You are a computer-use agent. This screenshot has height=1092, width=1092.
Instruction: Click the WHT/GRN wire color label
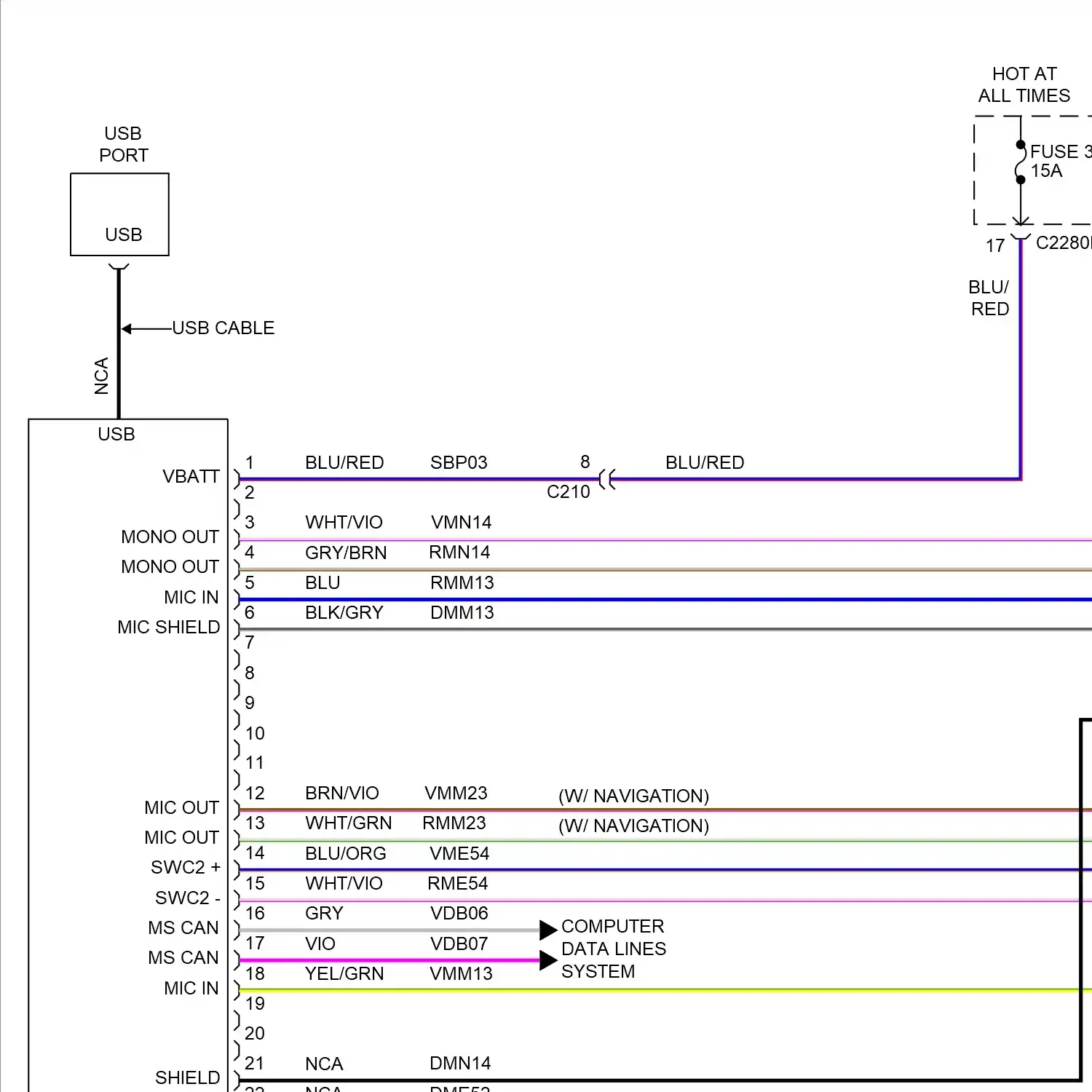349,823
